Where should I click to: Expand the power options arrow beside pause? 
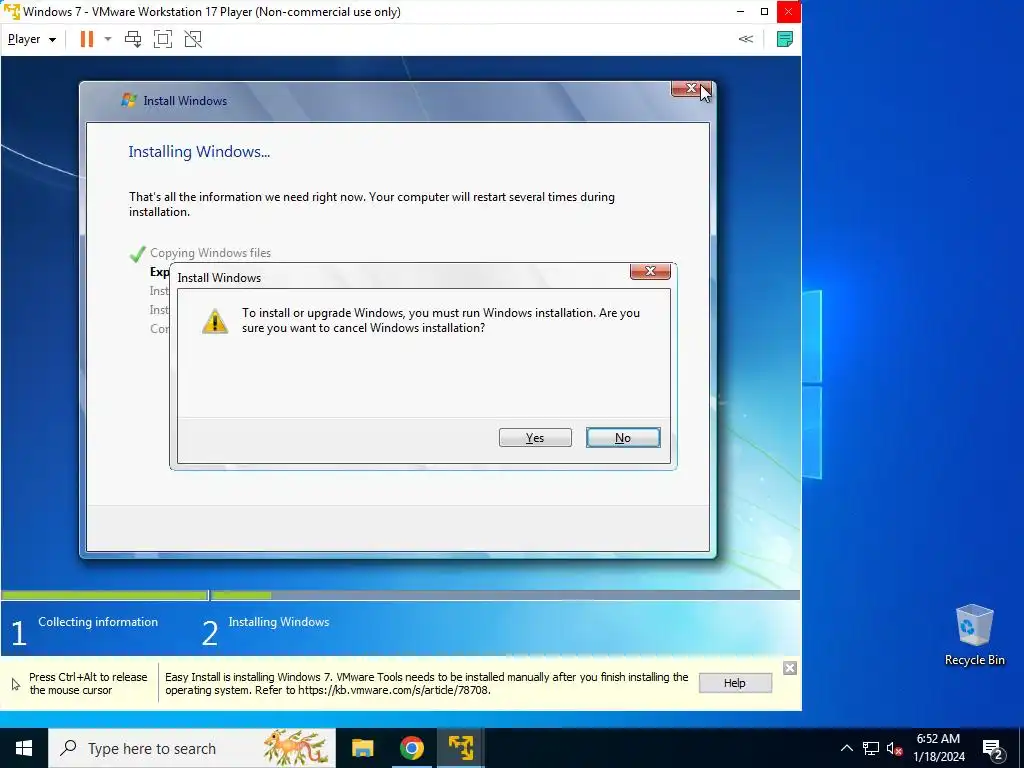[108, 39]
